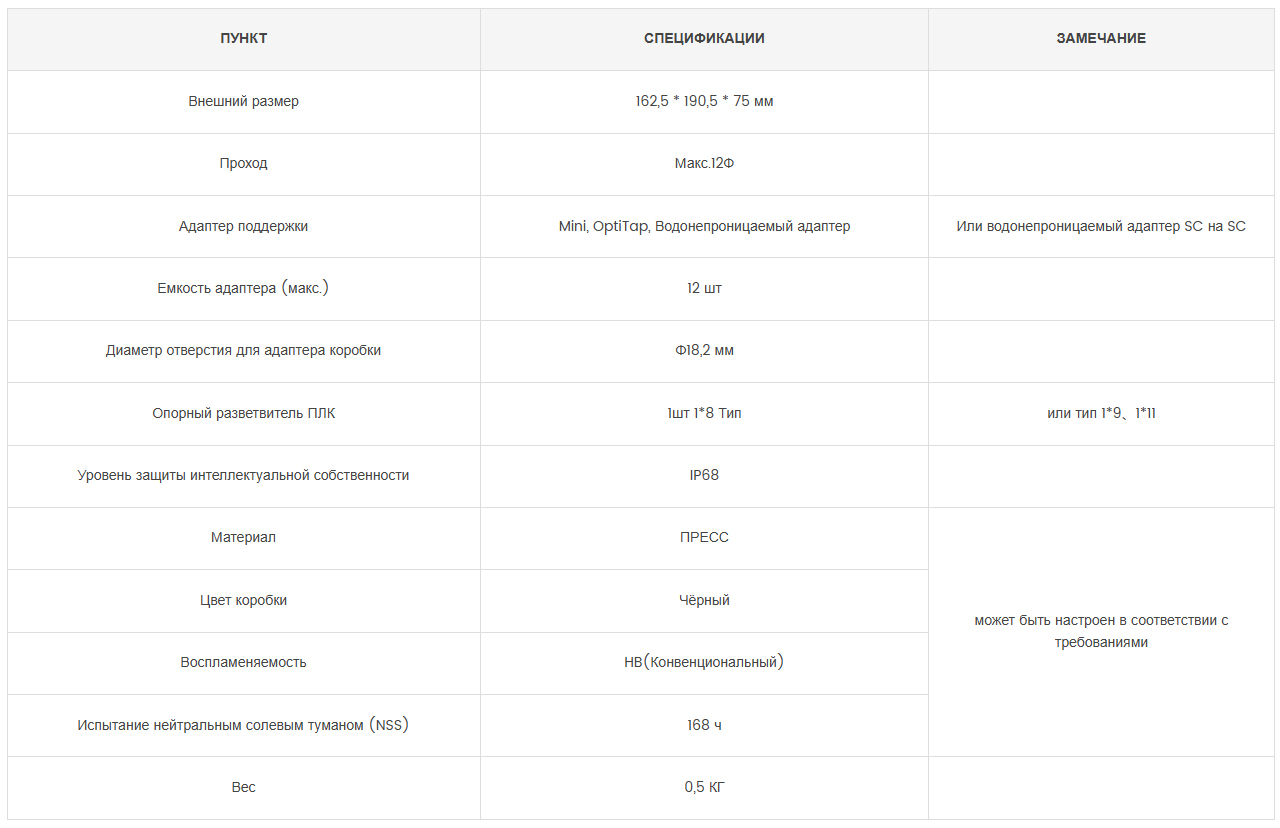Click the 12 шт capacity value
The width and height of the screenshot is (1280, 828).
(704, 288)
